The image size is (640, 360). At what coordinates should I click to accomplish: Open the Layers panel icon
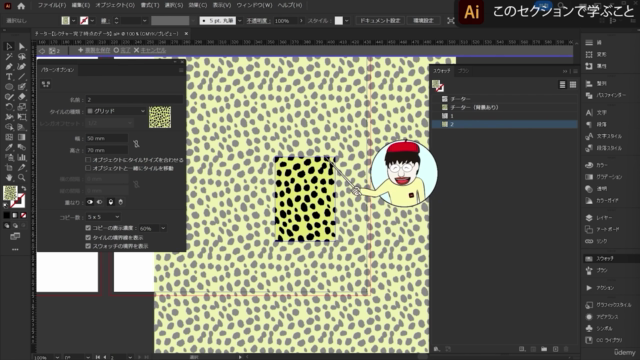589,218
